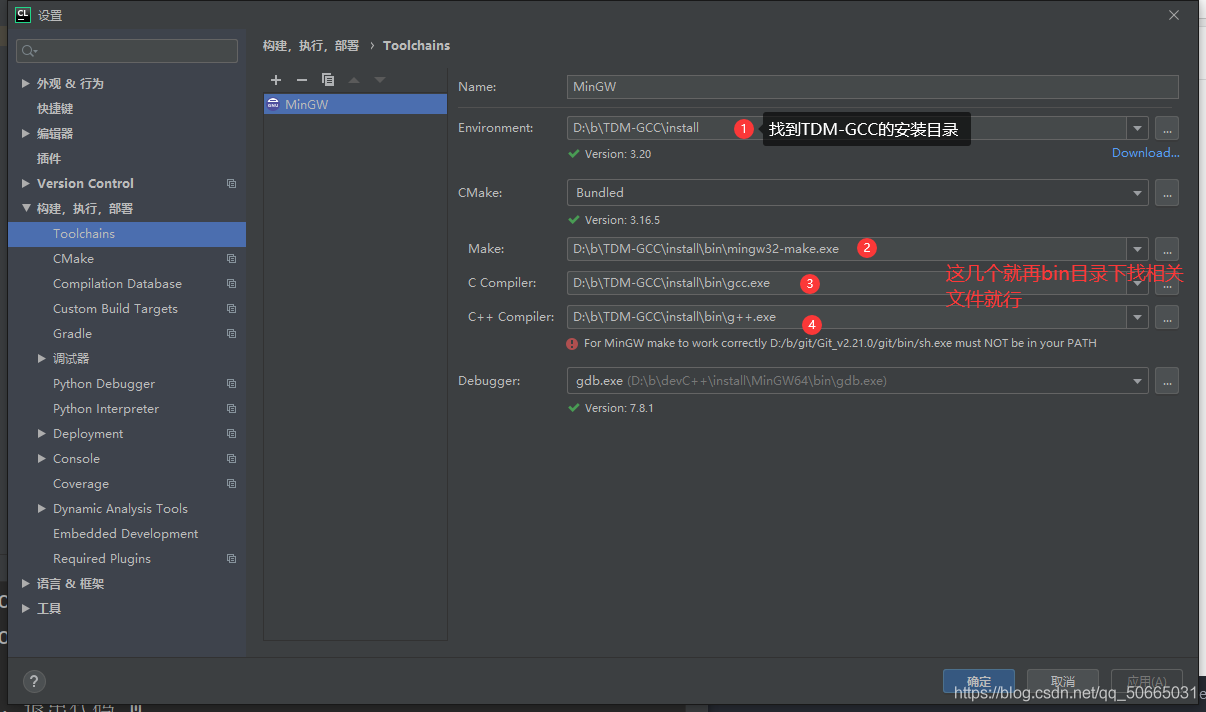Image resolution: width=1206 pixels, height=712 pixels.
Task: Remove selected toolchain with minus icon
Action: 301,80
